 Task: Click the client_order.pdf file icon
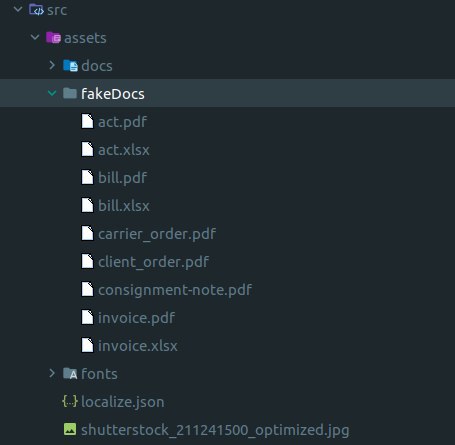(87, 261)
